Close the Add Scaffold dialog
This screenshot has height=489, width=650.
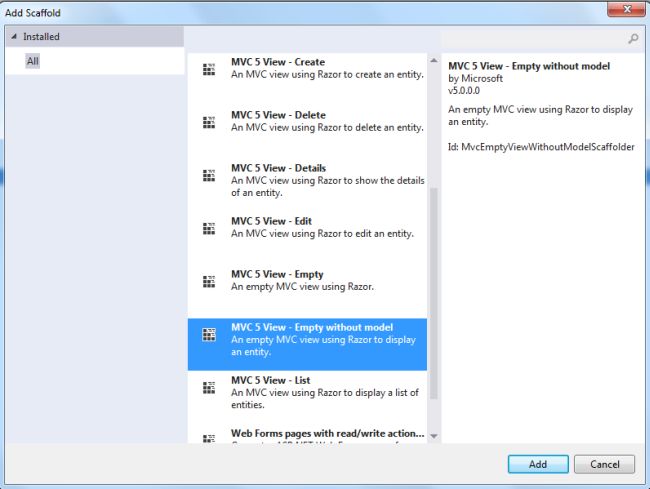(626, 9)
